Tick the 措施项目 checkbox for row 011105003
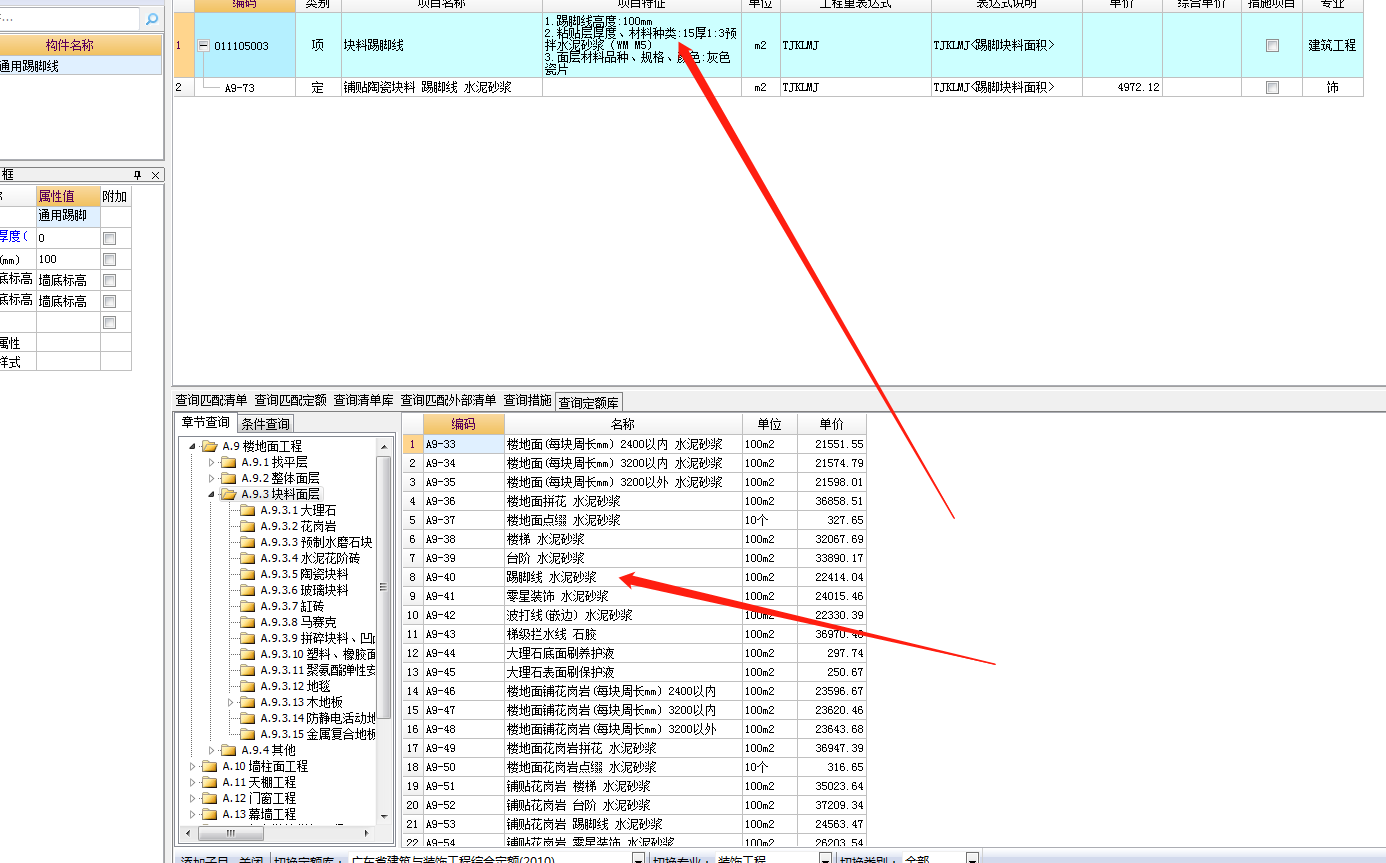 pyautogui.click(x=1272, y=45)
